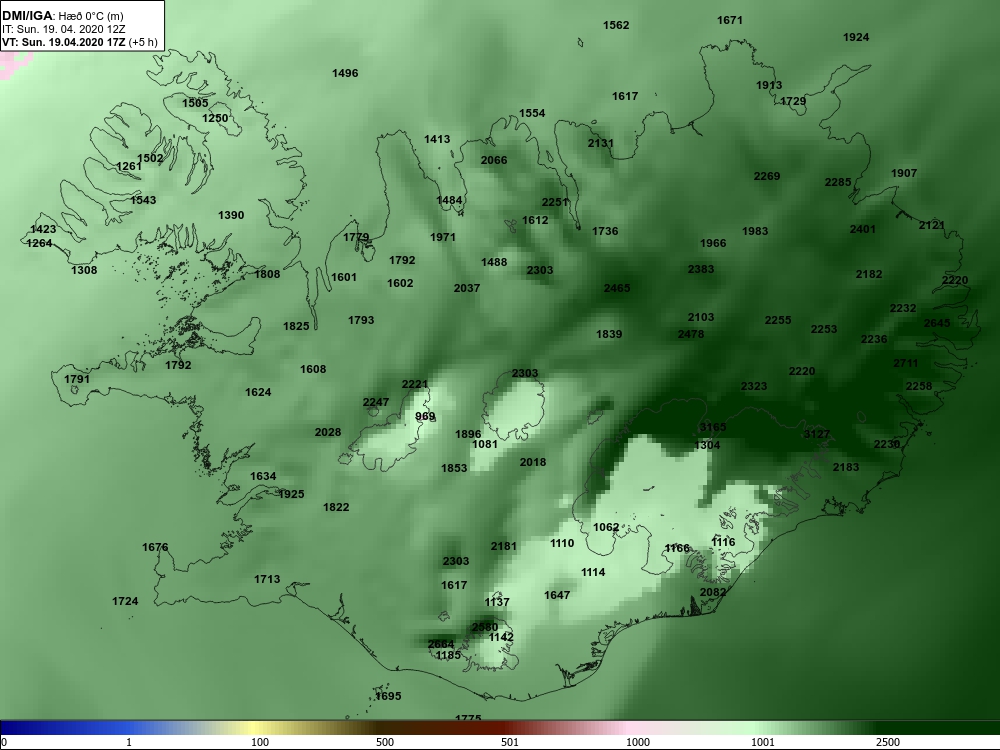
Task: Click the map value 1423
Action: pyautogui.click(x=43, y=229)
